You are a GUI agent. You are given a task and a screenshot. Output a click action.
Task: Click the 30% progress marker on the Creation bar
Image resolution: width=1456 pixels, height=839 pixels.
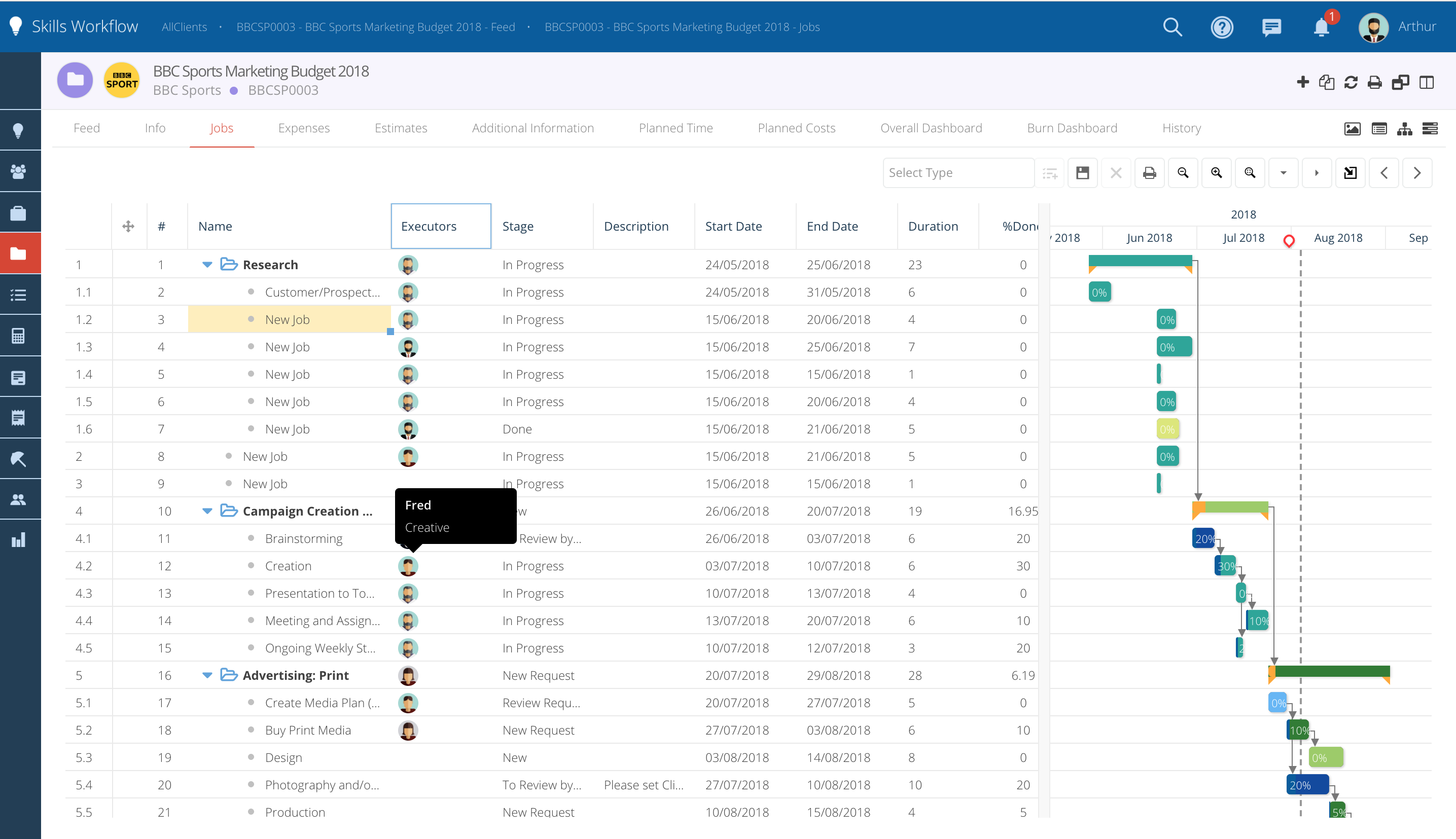coord(1225,566)
